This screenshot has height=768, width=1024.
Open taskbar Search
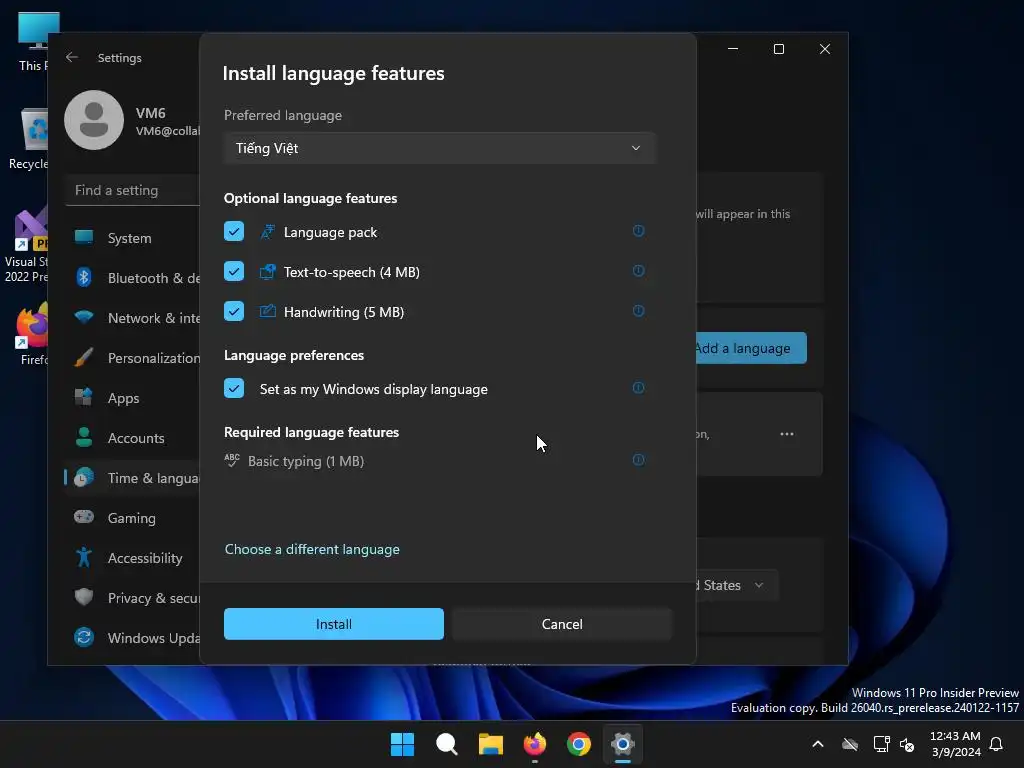447,744
